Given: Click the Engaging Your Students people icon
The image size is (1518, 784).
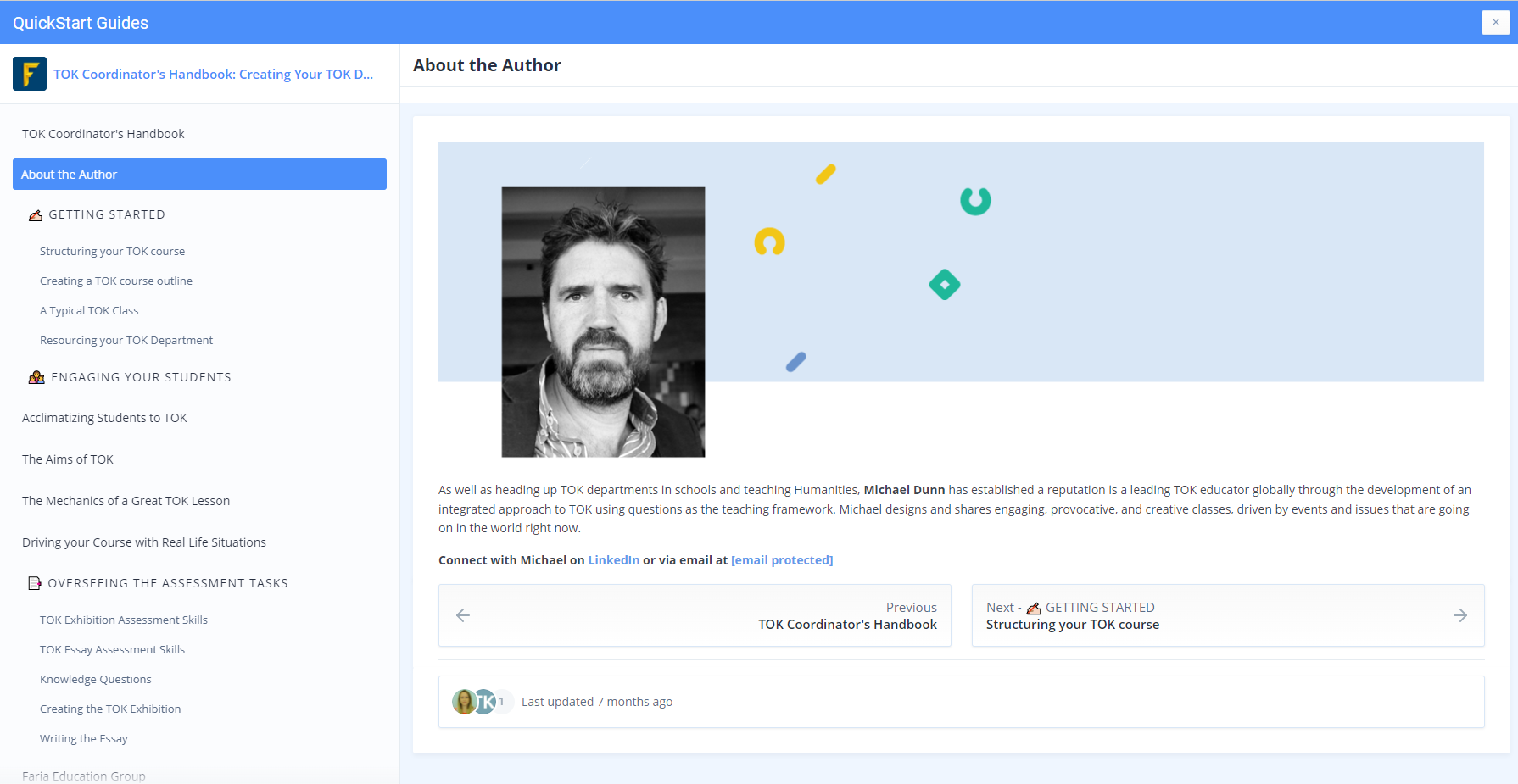Looking at the screenshot, I should click(36, 377).
